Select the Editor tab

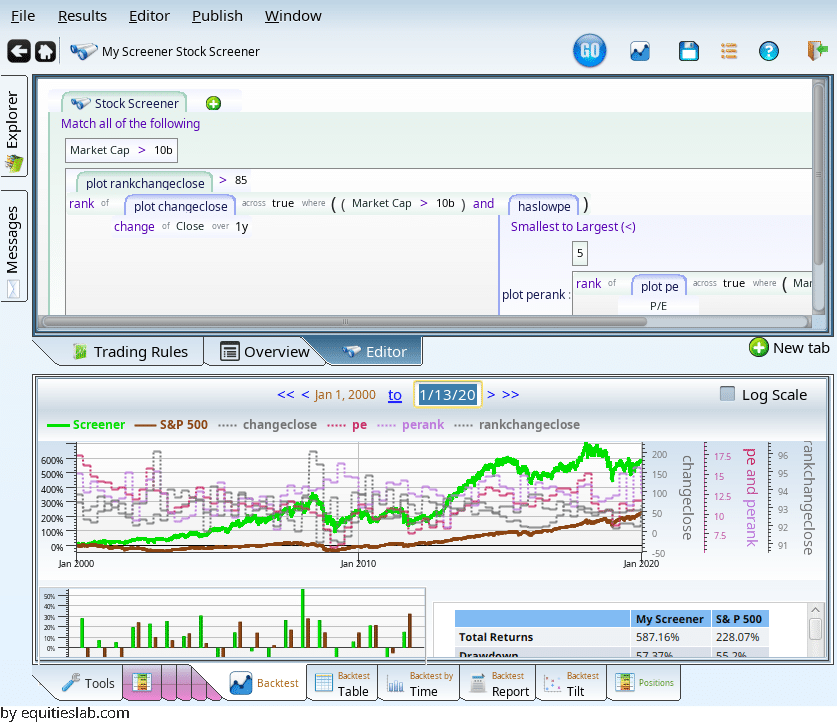[x=374, y=352]
